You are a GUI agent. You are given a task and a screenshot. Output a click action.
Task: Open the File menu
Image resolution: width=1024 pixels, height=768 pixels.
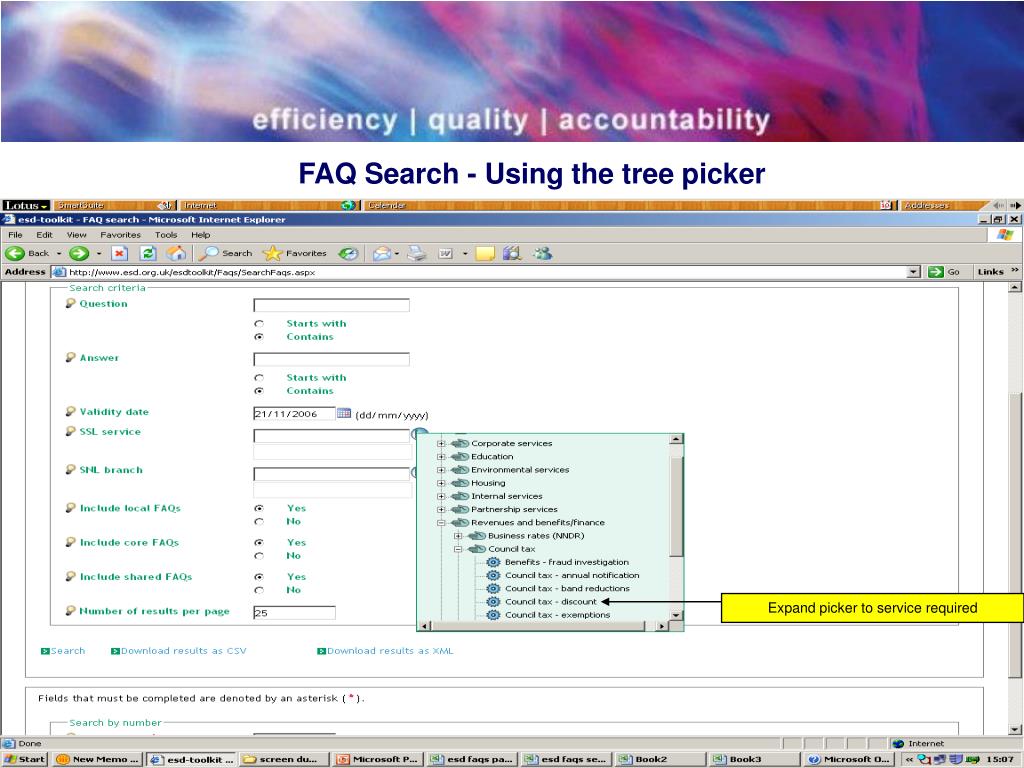(16, 234)
